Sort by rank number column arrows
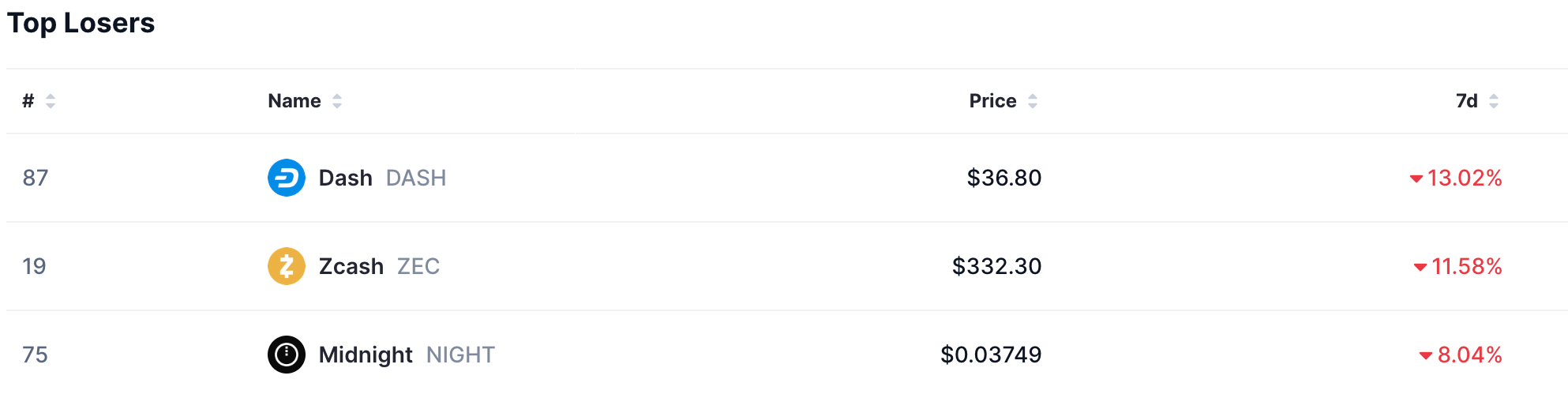The image size is (1568, 398). (x=51, y=101)
